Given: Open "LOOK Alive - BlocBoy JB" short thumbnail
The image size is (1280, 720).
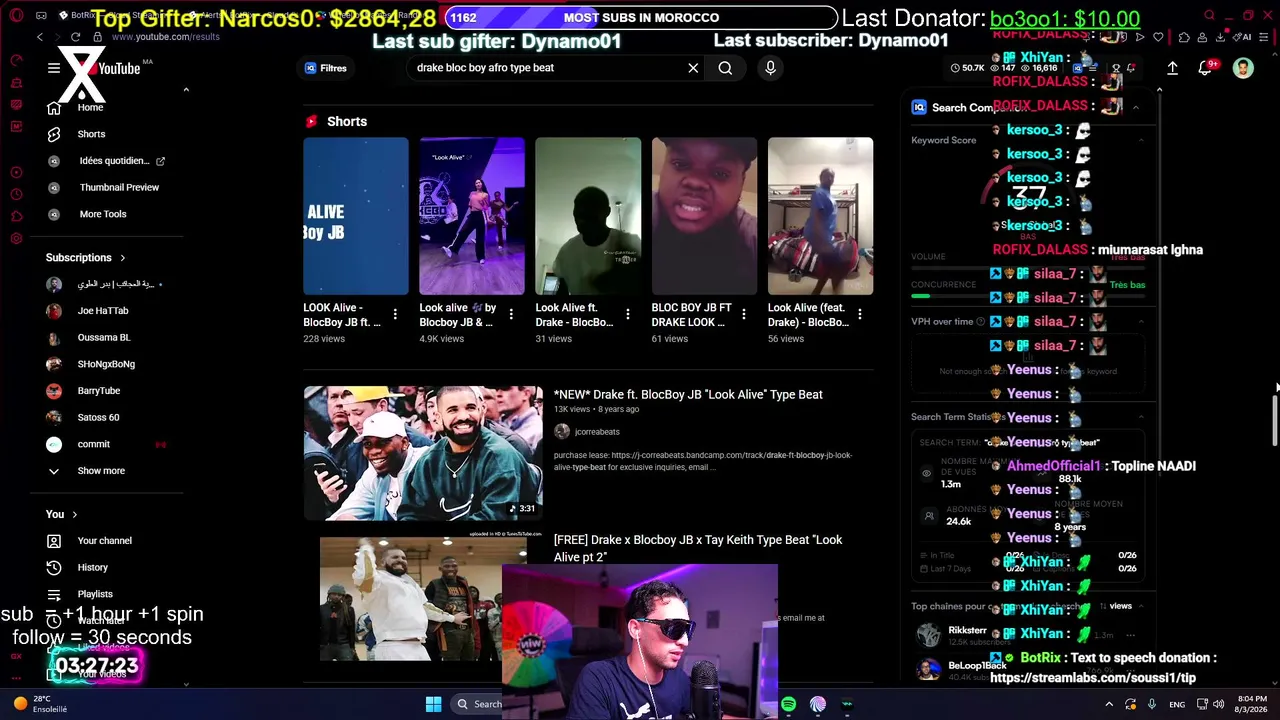Looking at the screenshot, I should pyautogui.click(x=356, y=216).
